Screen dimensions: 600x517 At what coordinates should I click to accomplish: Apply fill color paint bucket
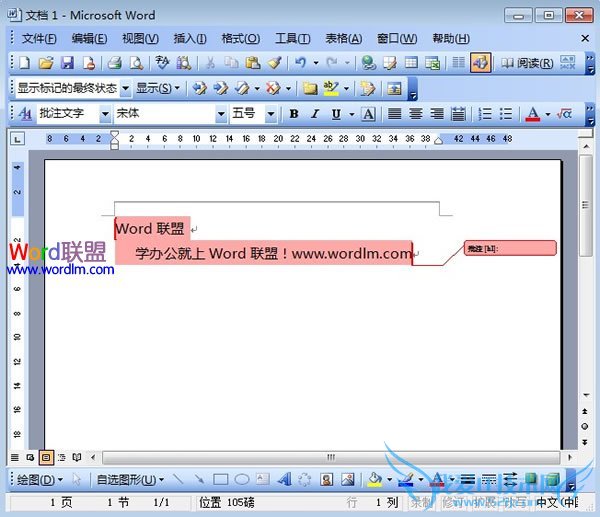point(375,479)
